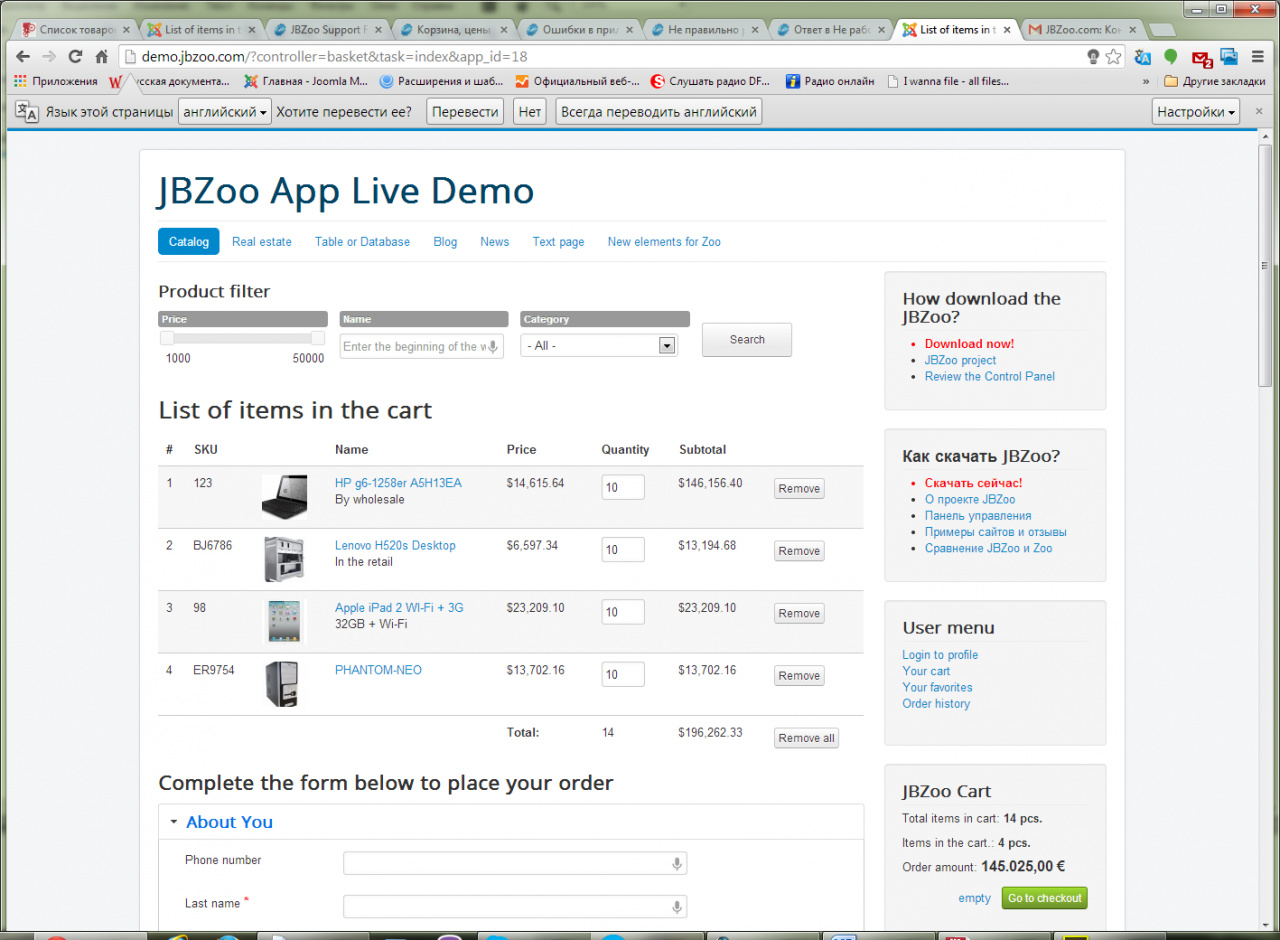Open the Download now! link
The height and width of the screenshot is (940, 1280).
pos(969,344)
